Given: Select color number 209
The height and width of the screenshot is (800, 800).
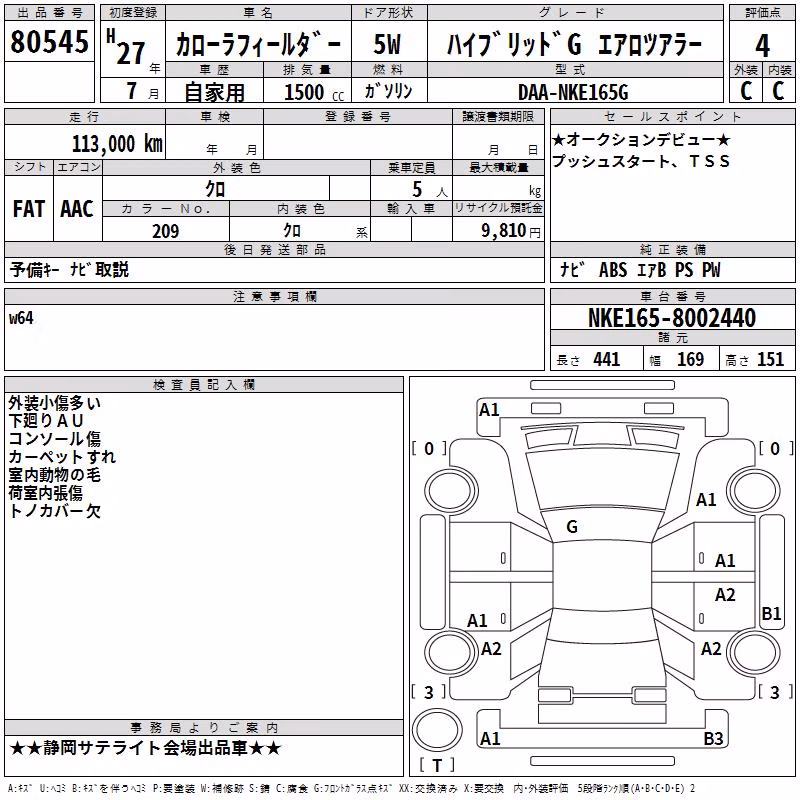Looking at the screenshot, I should tap(166, 231).
